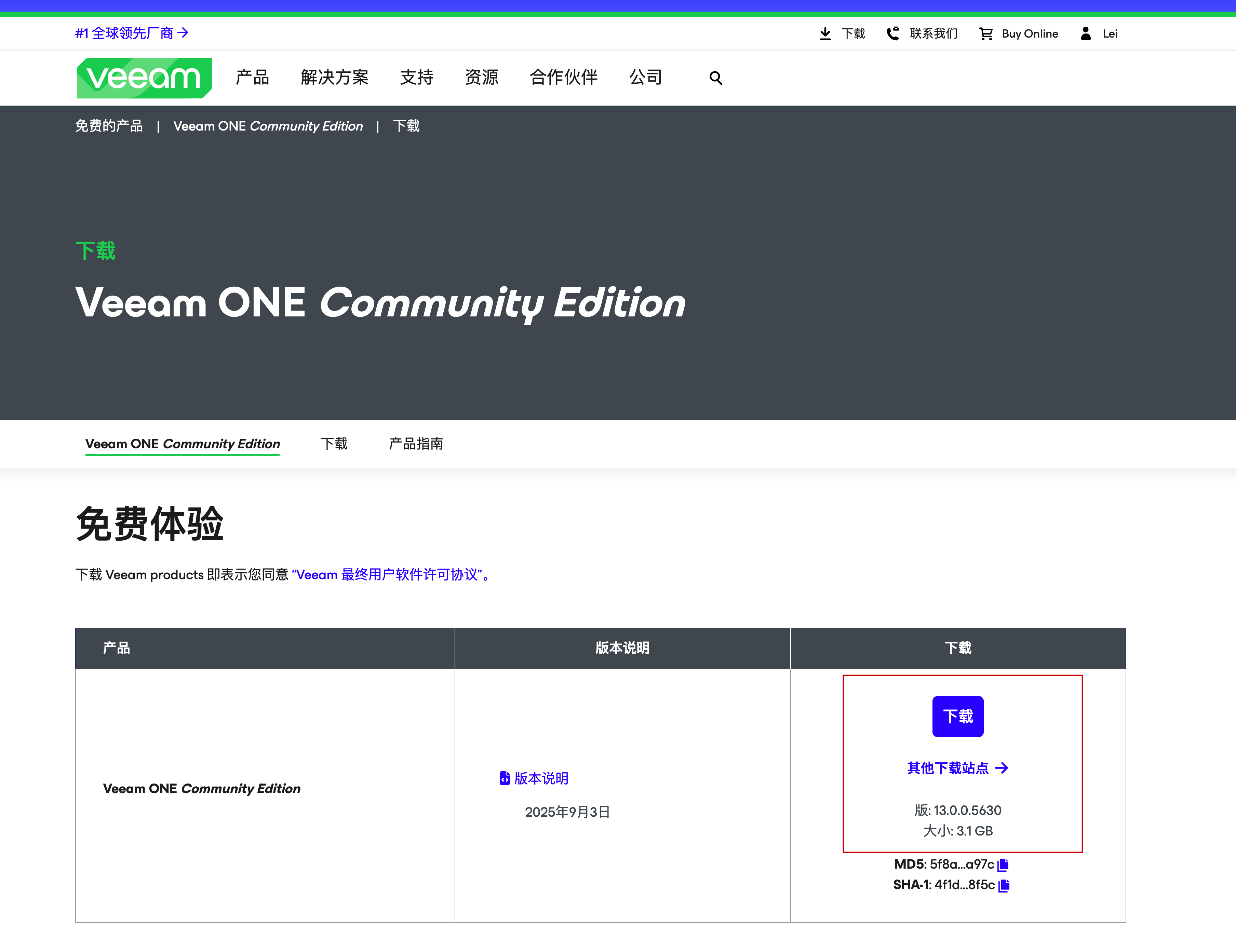Open the search magnifier icon

[715, 78]
